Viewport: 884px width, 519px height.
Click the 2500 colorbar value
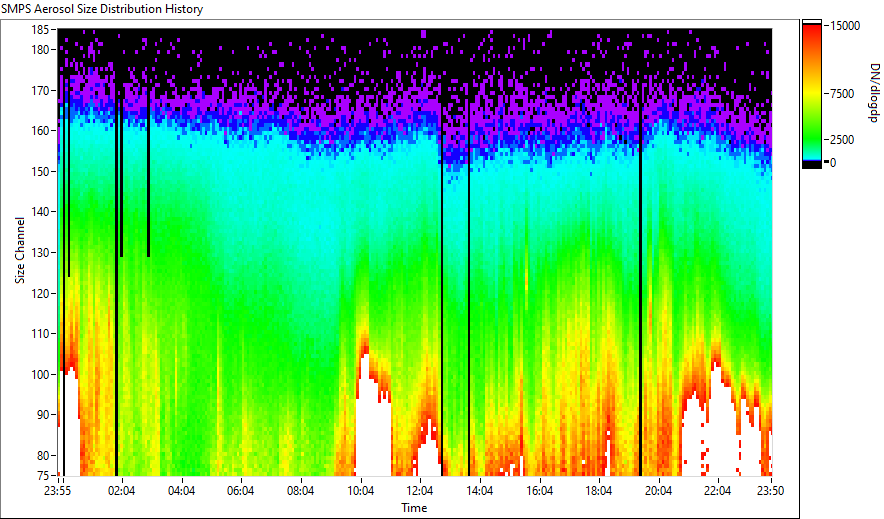[842, 140]
